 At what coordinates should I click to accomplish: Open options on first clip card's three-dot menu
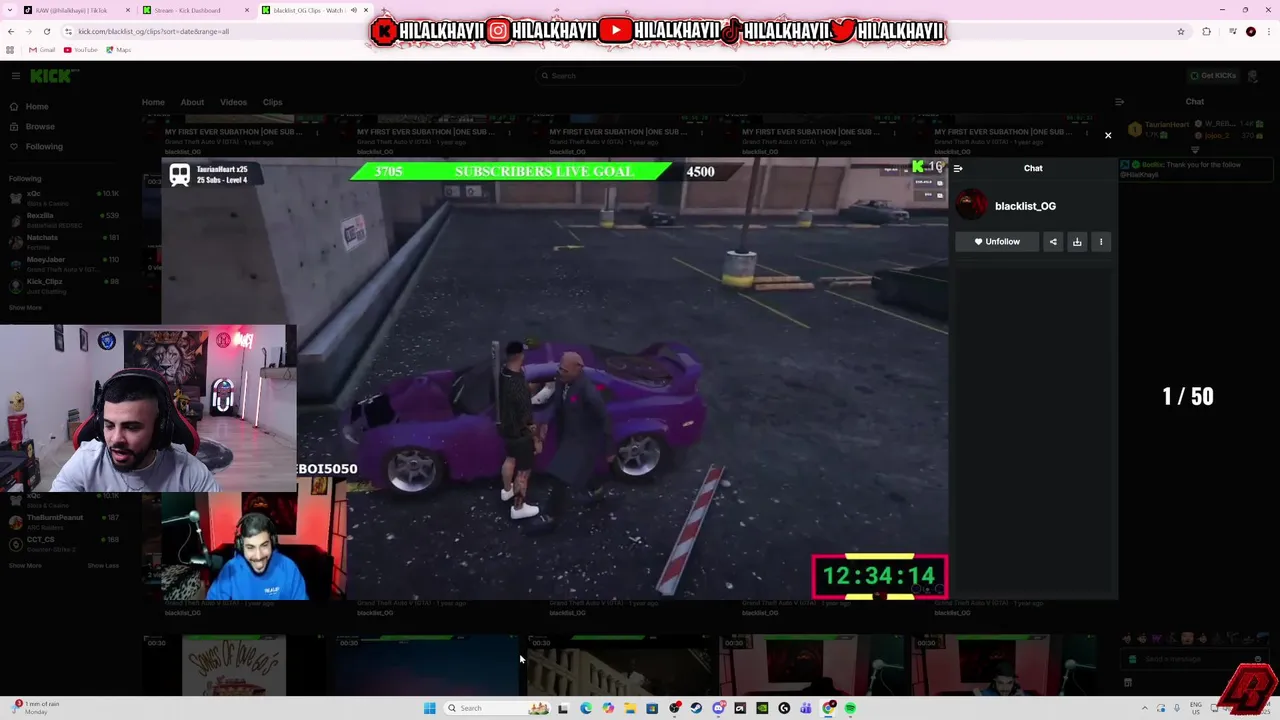(x=317, y=132)
